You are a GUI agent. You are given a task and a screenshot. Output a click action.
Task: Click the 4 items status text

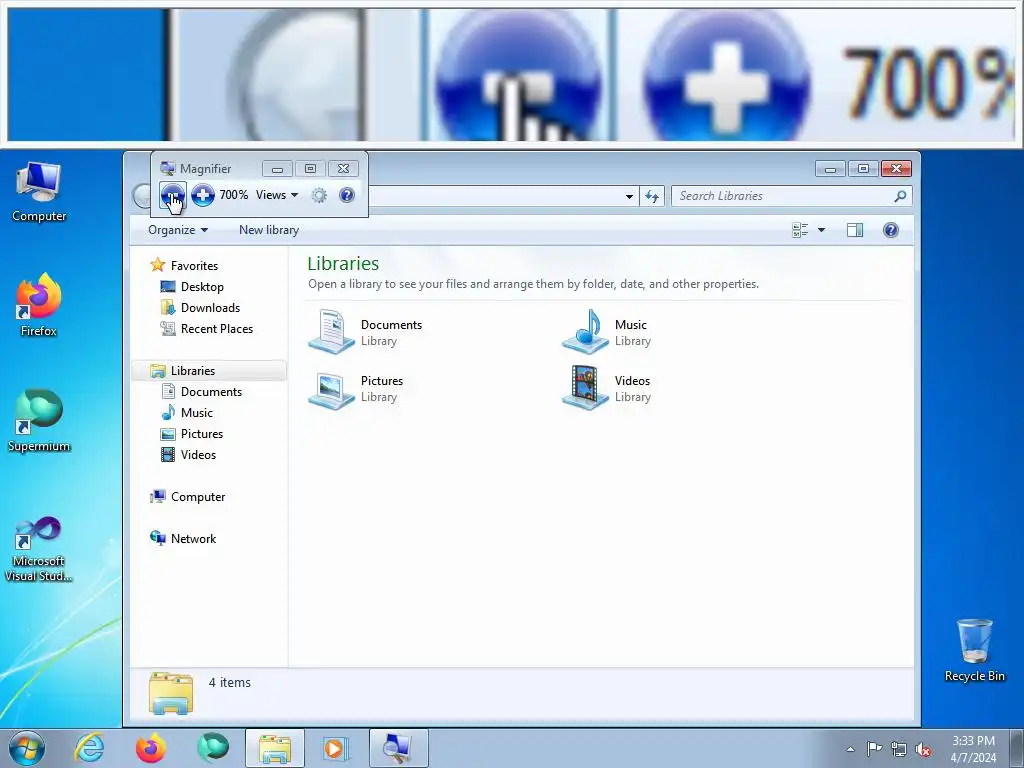229,682
